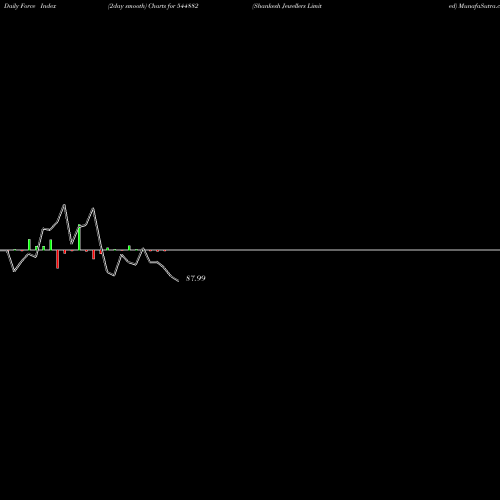The height and width of the screenshot is (500, 500).
Task: Click the longest red force index bar
Action: coord(58,259)
